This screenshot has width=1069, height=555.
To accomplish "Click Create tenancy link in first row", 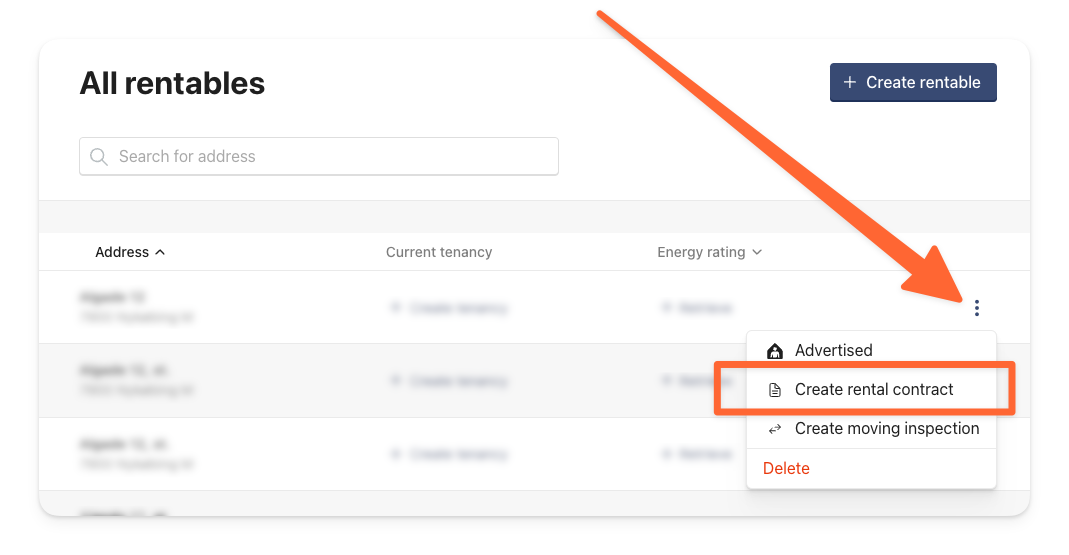I will 449,308.
